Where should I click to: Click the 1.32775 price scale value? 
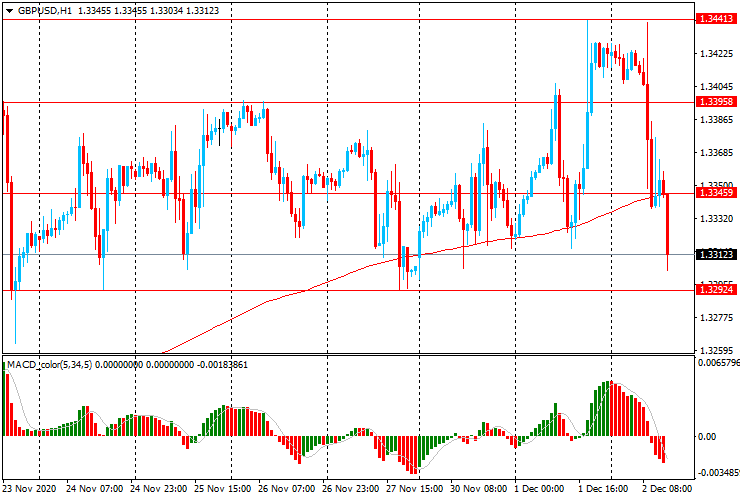point(716,318)
